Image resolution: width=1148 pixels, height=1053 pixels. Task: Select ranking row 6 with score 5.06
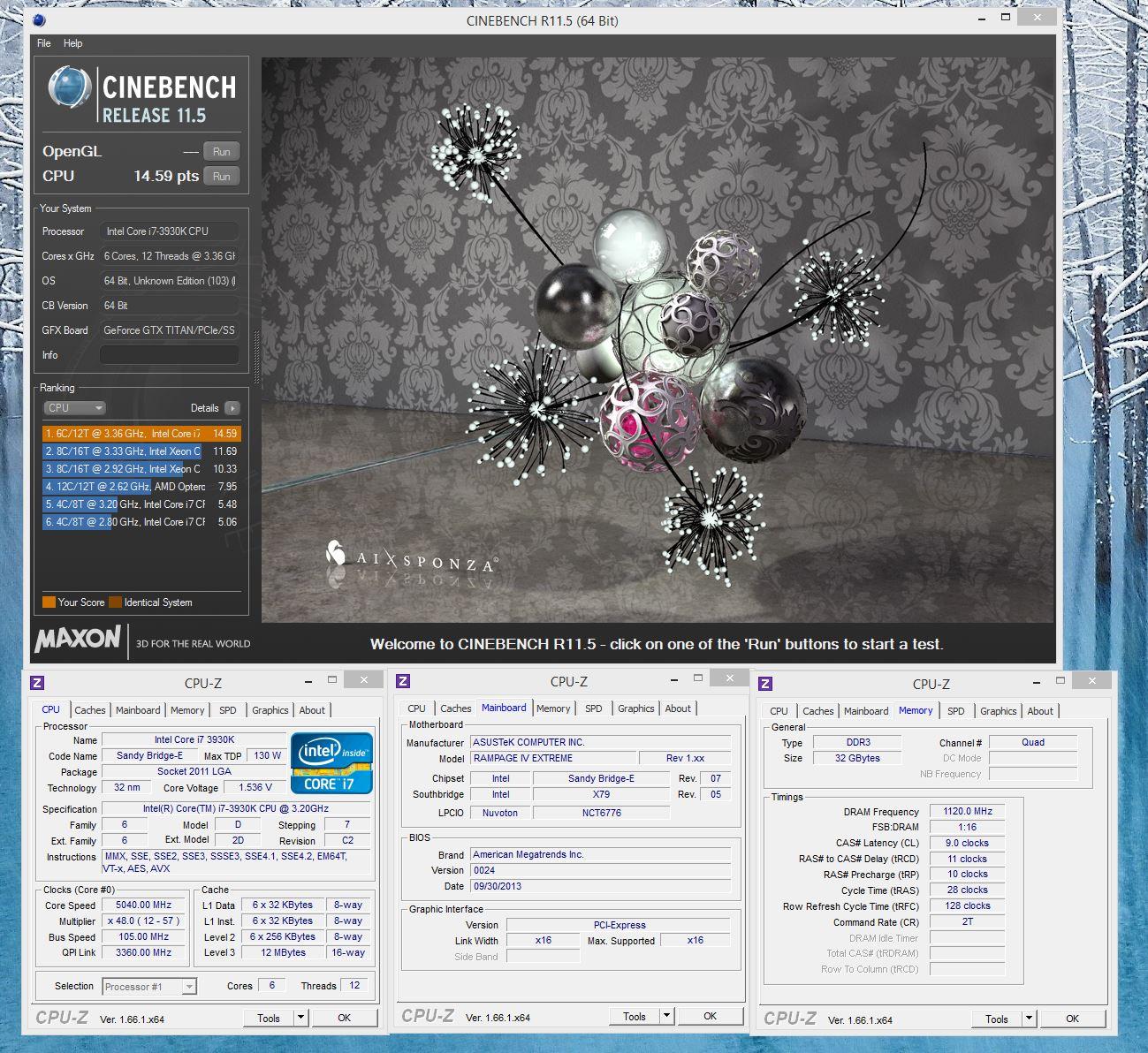(141, 522)
